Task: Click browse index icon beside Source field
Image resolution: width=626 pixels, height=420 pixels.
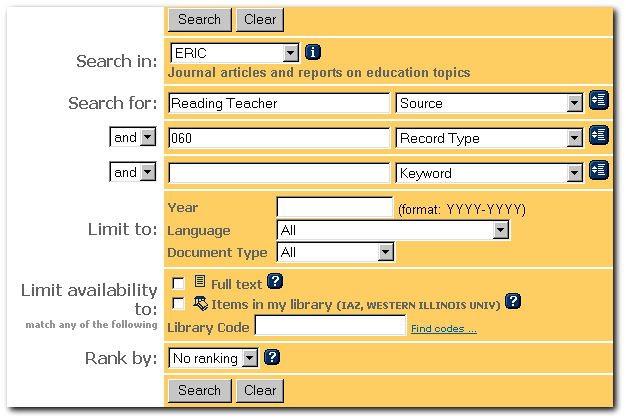Action: tap(599, 100)
